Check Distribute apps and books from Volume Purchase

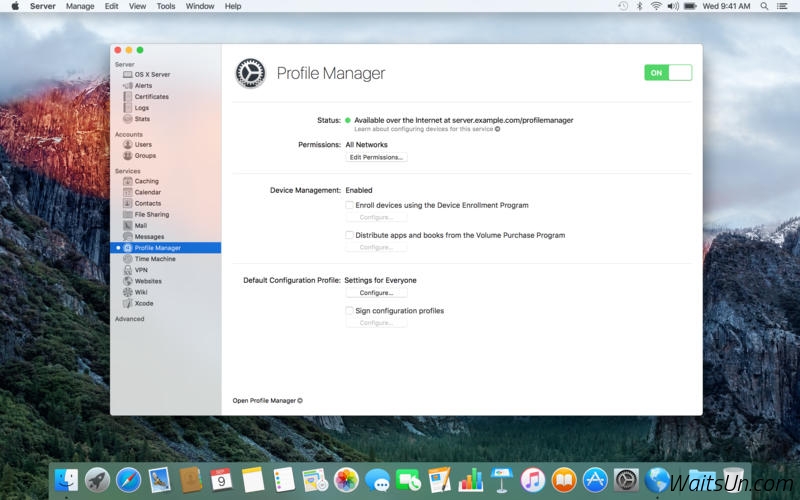click(x=349, y=235)
